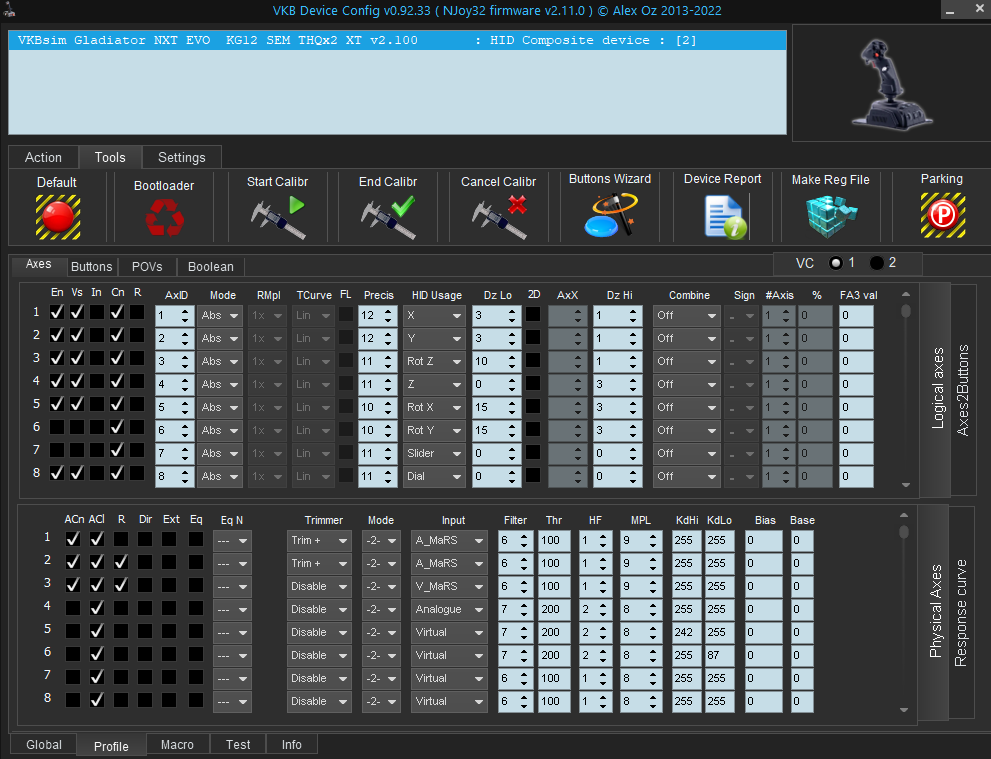
Task: Click Dz Lo stepper for logical axis 3
Action: pyautogui.click(x=512, y=361)
